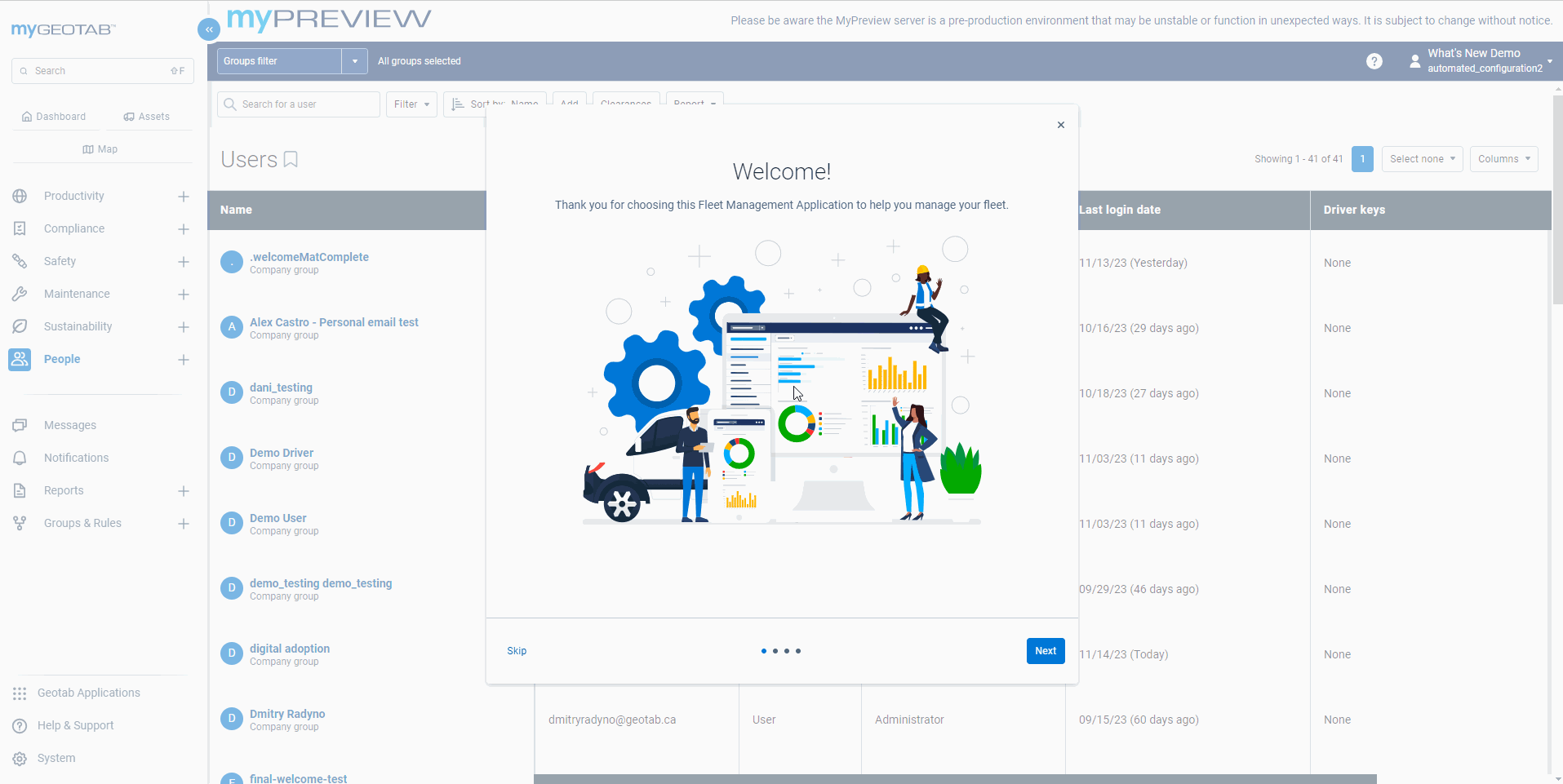Open the Filter dropdown

(411, 104)
